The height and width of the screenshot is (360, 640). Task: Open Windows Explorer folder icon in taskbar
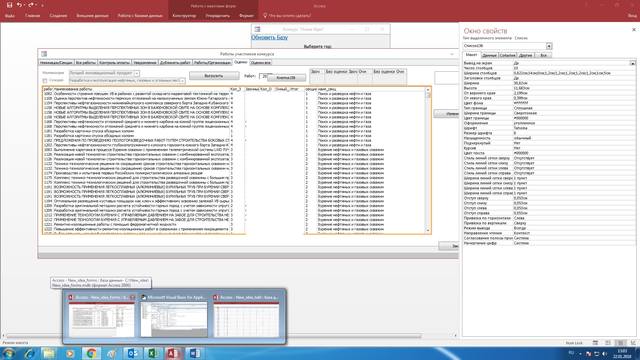pyautogui.click(x=49, y=353)
